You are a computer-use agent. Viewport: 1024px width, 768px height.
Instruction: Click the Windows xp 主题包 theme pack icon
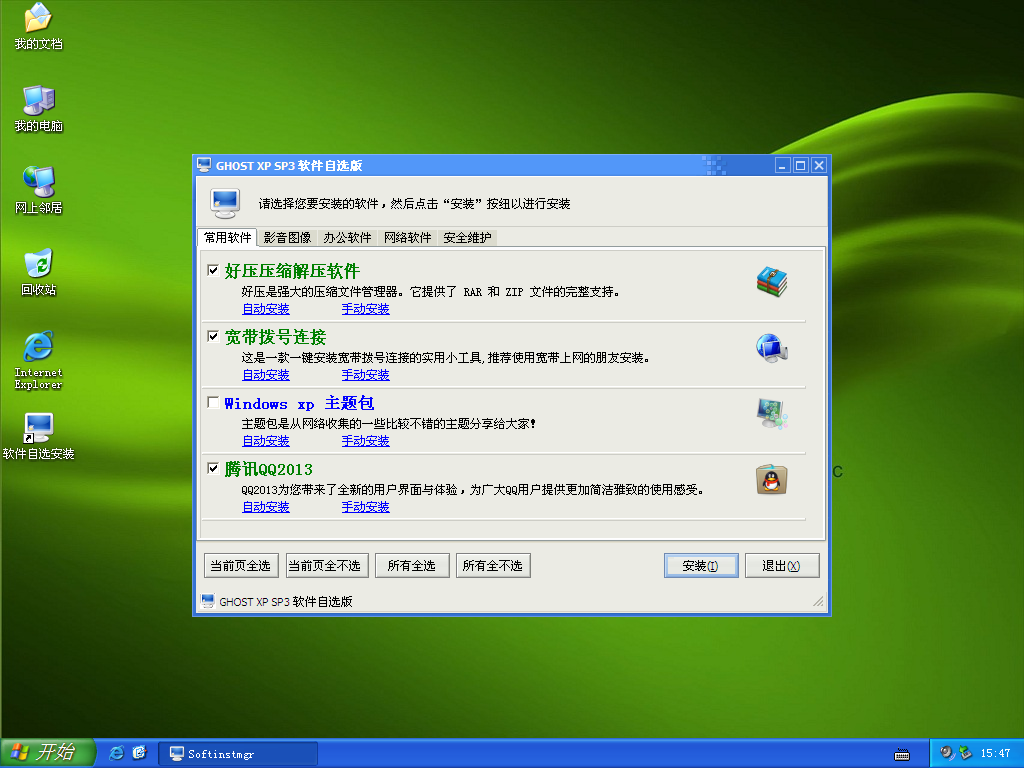click(x=772, y=413)
